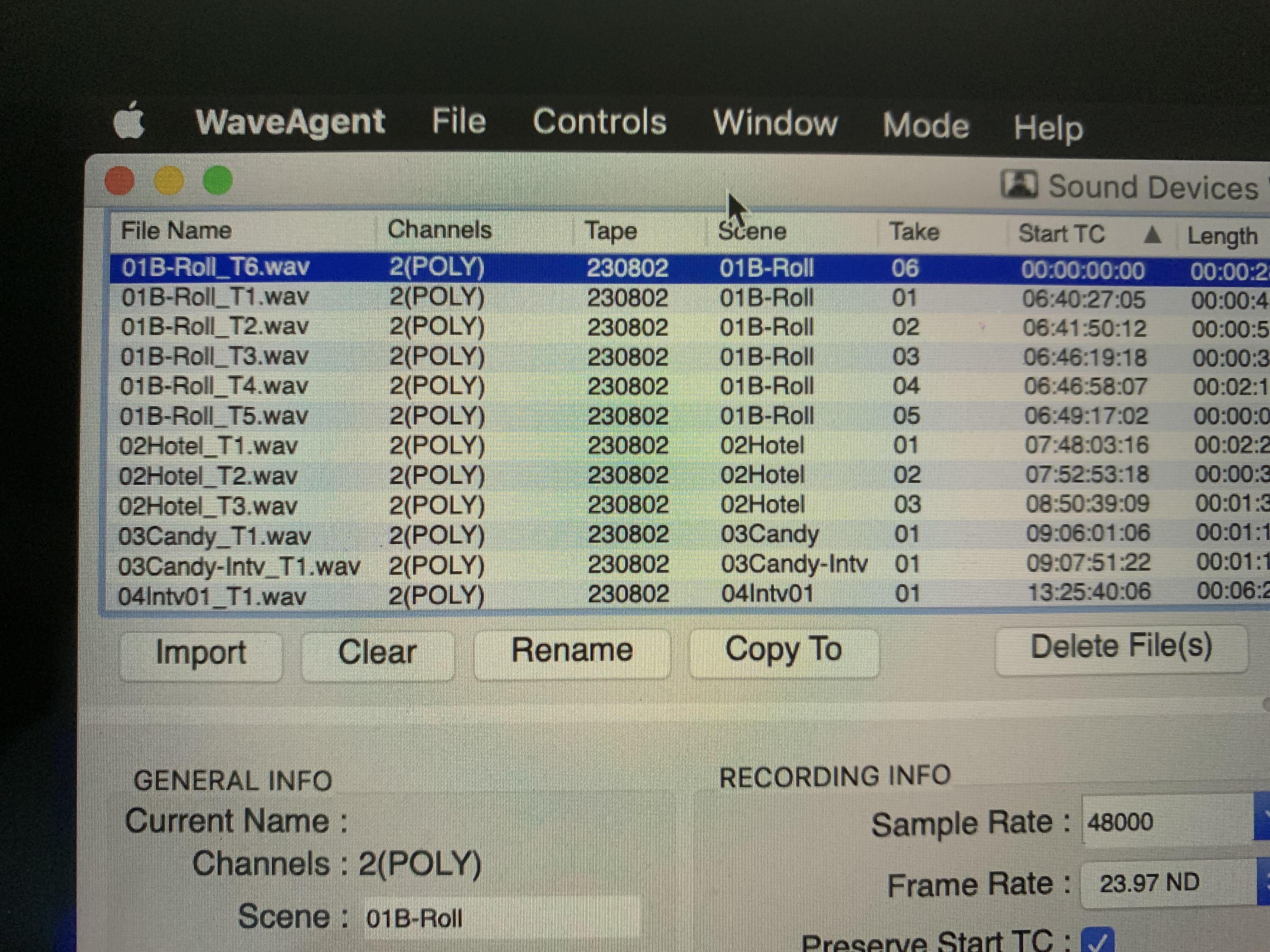
Task: Click Take cell 06 in selected row
Action: click(905, 269)
